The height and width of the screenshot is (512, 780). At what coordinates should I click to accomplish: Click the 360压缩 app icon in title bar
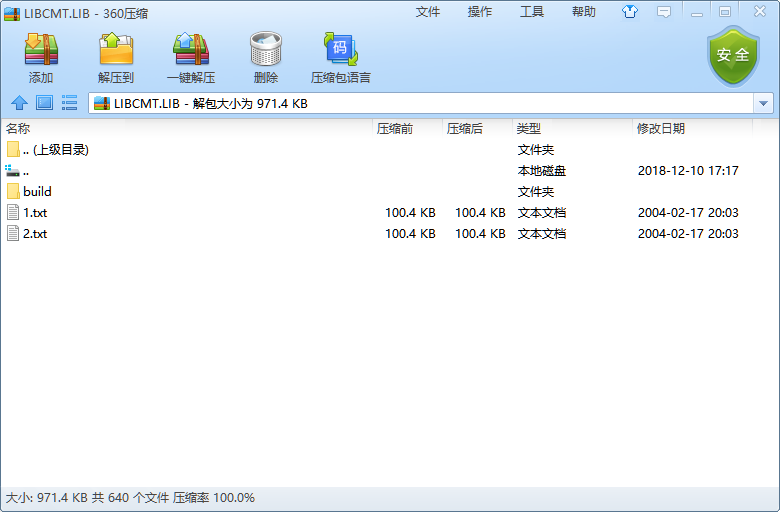(12, 13)
